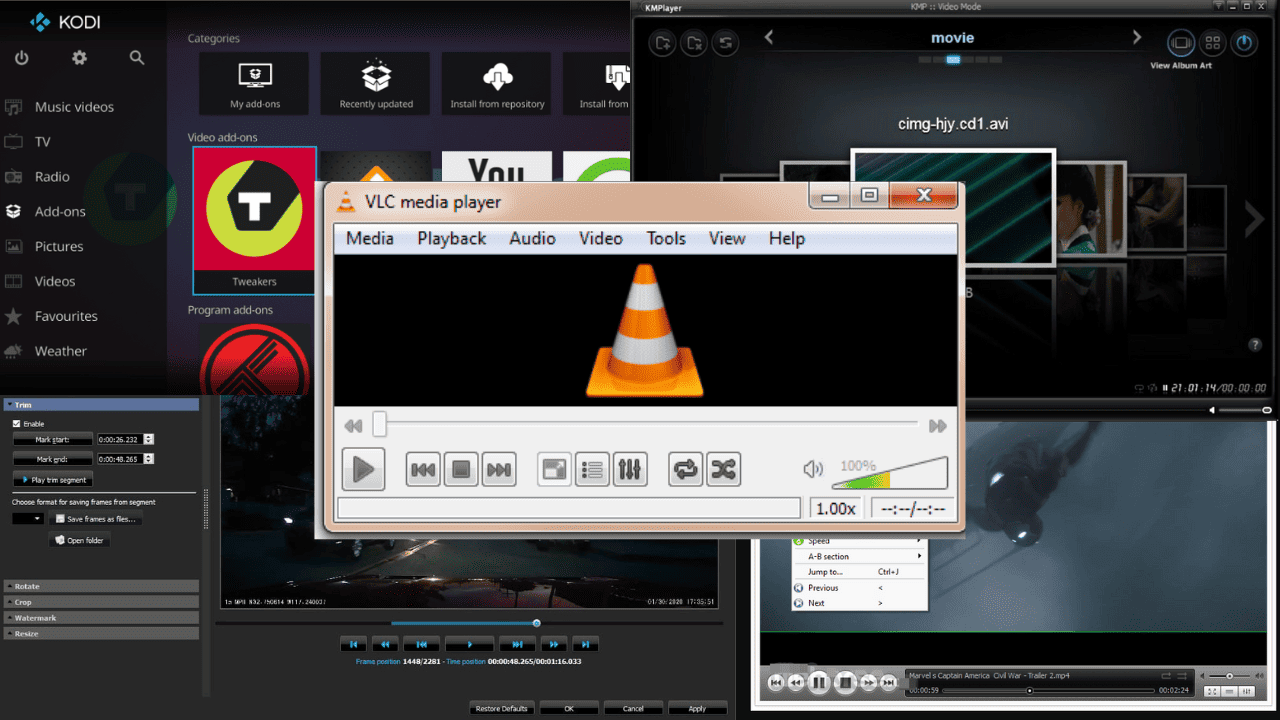The image size is (1280, 720).
Task: Uncheck the Enable checkbox under Trim
Action: pyautogui.click(x=16, y=424)
